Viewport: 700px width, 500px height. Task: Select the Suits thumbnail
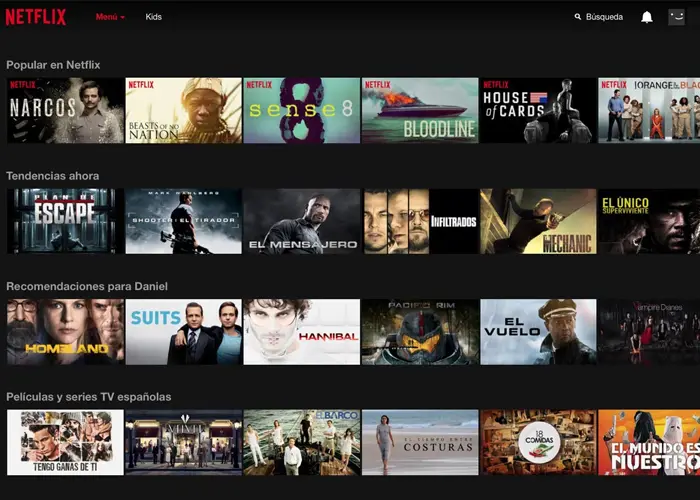pyautogui.click(x=183, y=332)
